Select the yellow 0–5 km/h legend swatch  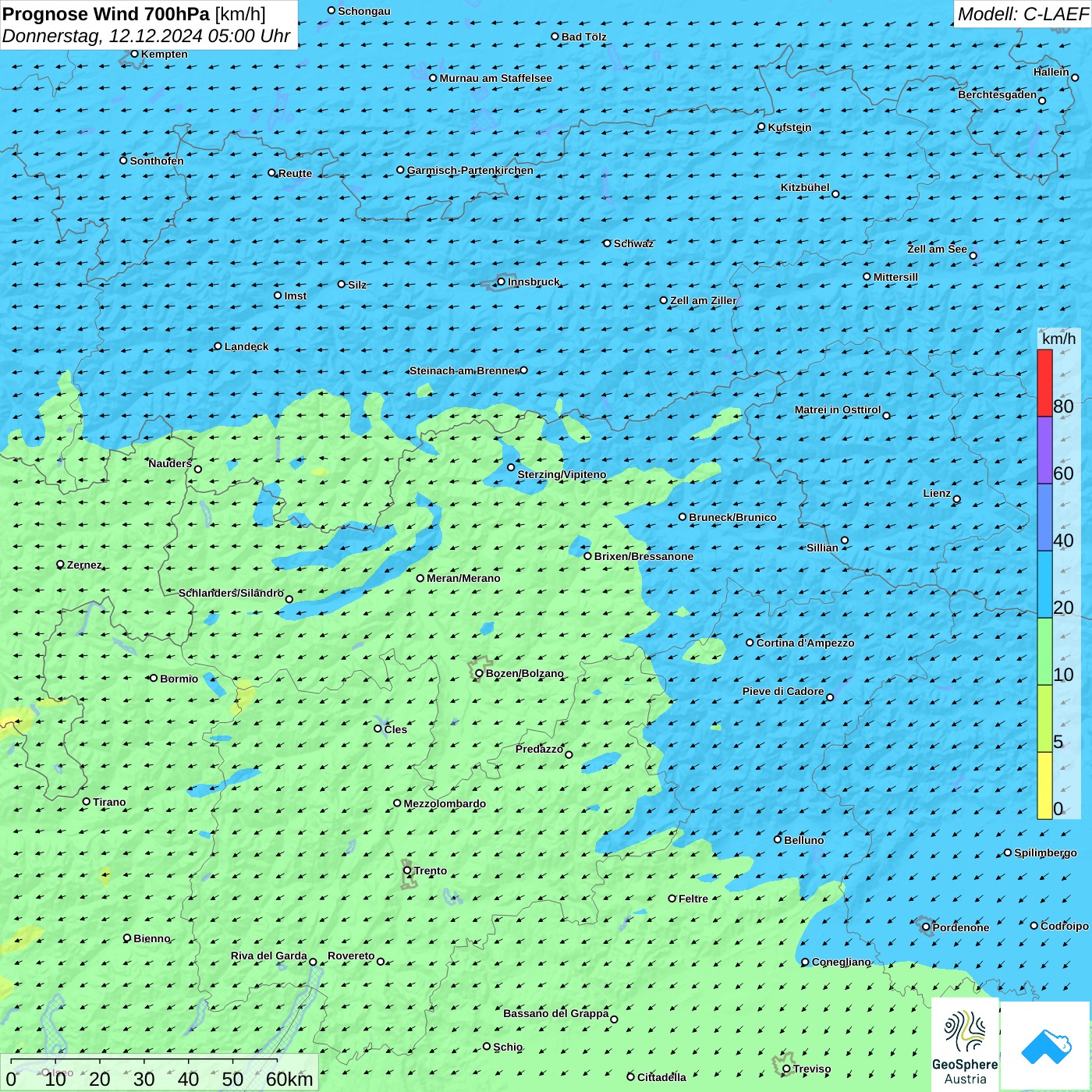[1044, 785]
